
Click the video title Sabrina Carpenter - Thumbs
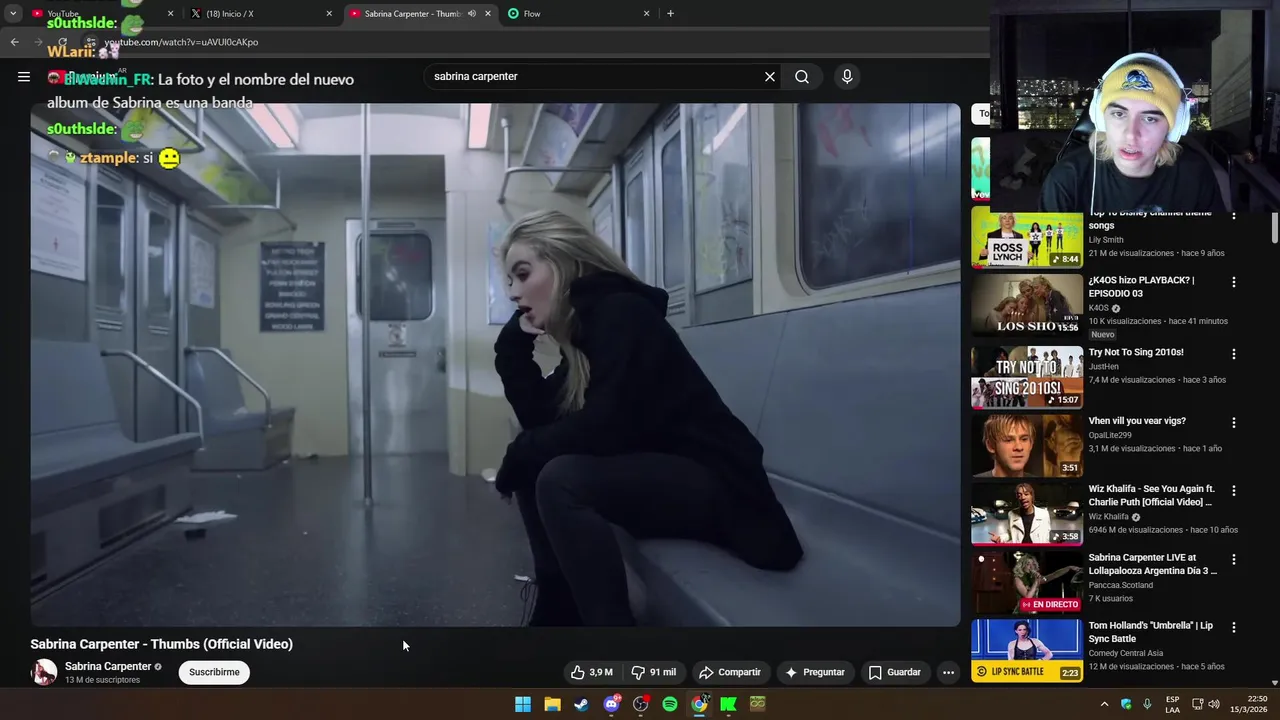click(161, 644)
